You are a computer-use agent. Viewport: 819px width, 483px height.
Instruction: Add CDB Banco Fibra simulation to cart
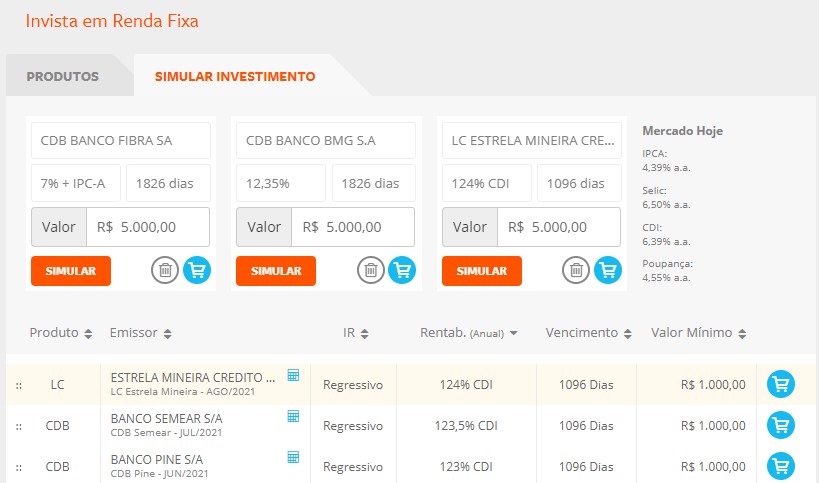[197, 270]
